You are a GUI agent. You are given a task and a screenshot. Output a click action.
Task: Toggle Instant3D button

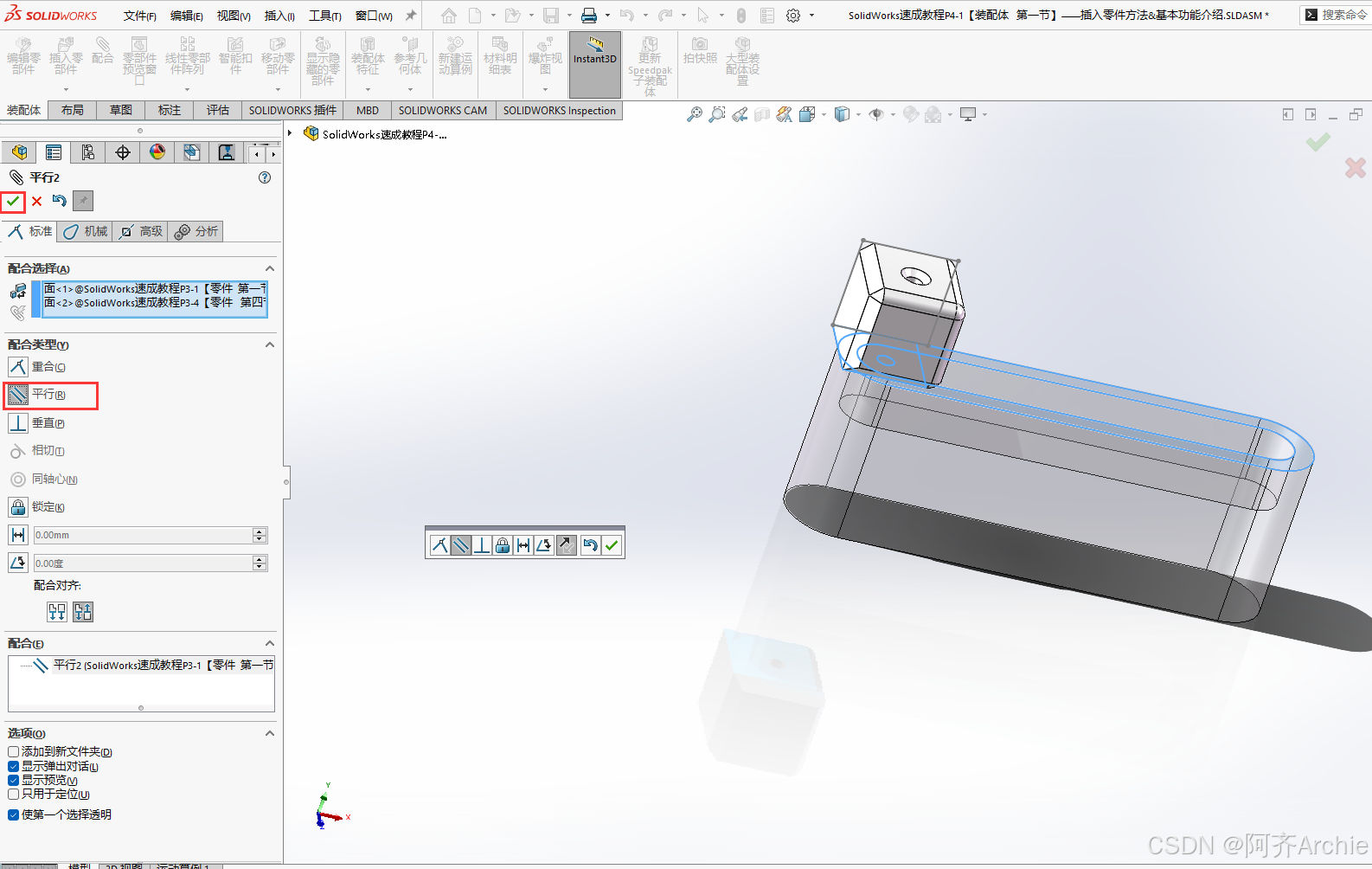[595, 64]
